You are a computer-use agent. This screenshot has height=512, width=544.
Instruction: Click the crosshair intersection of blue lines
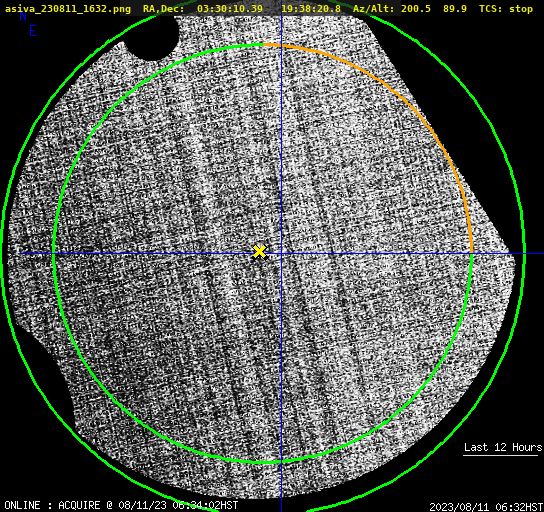click(281, 254)
